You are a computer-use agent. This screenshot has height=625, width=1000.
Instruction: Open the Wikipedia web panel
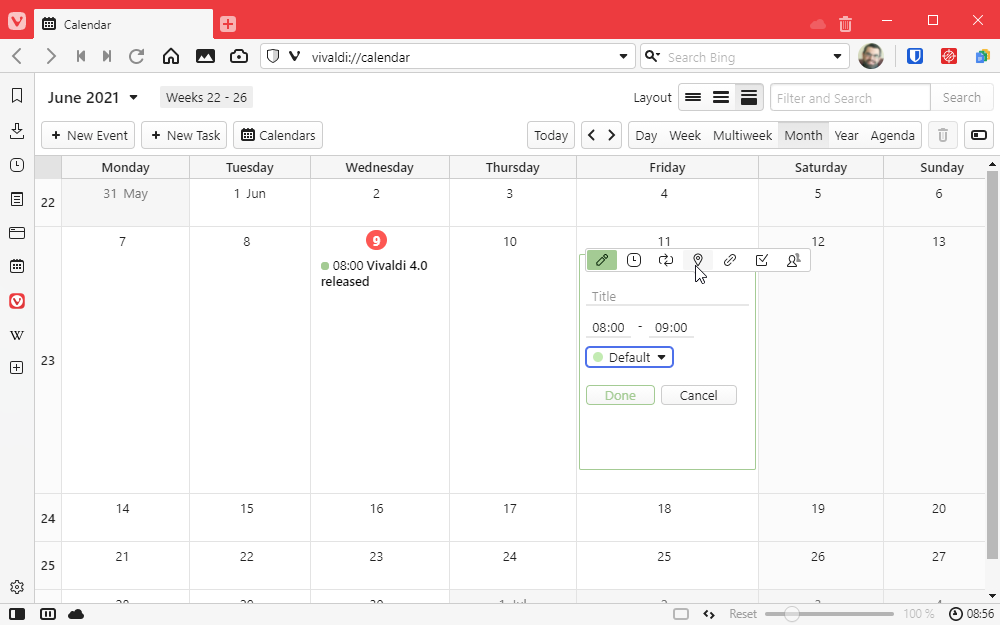pyautogui.click(x=17, y=335)
